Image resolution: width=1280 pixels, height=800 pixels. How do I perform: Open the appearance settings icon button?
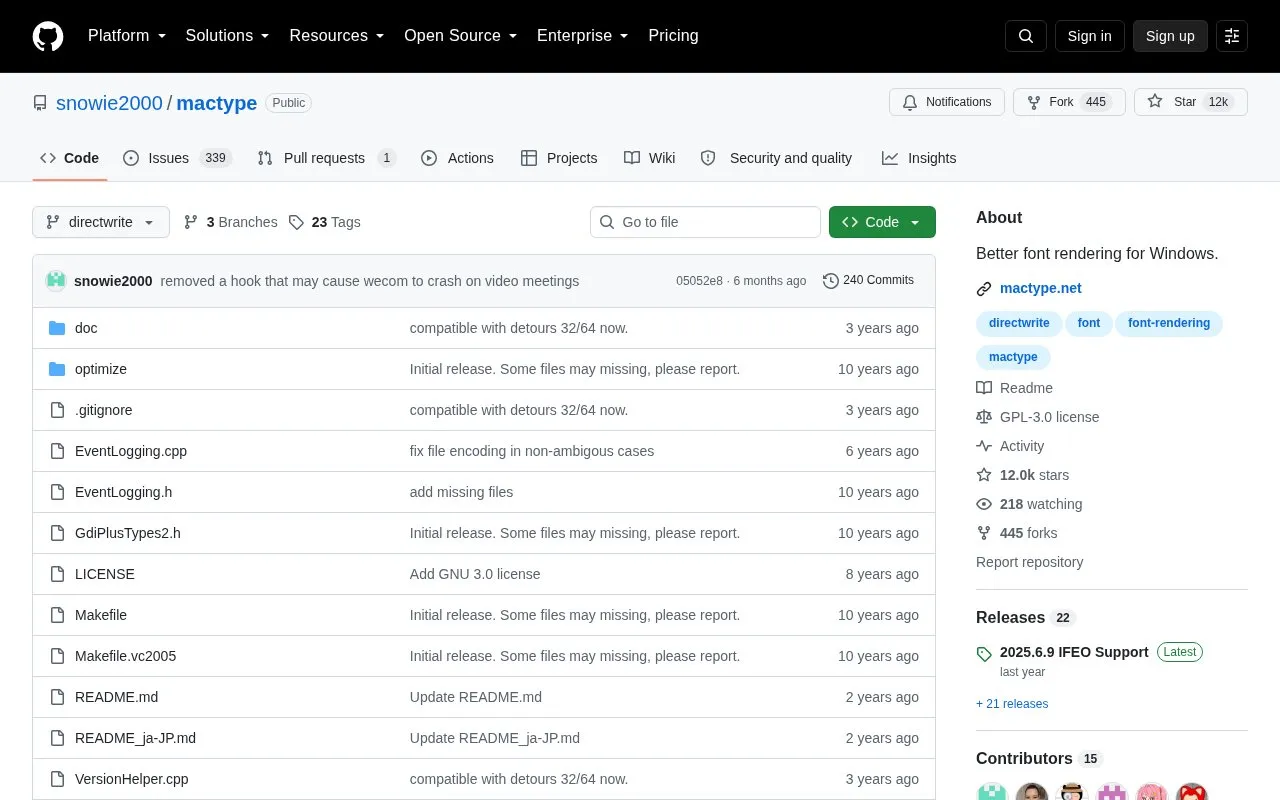pyautogui.click(x=1232, y=36)
